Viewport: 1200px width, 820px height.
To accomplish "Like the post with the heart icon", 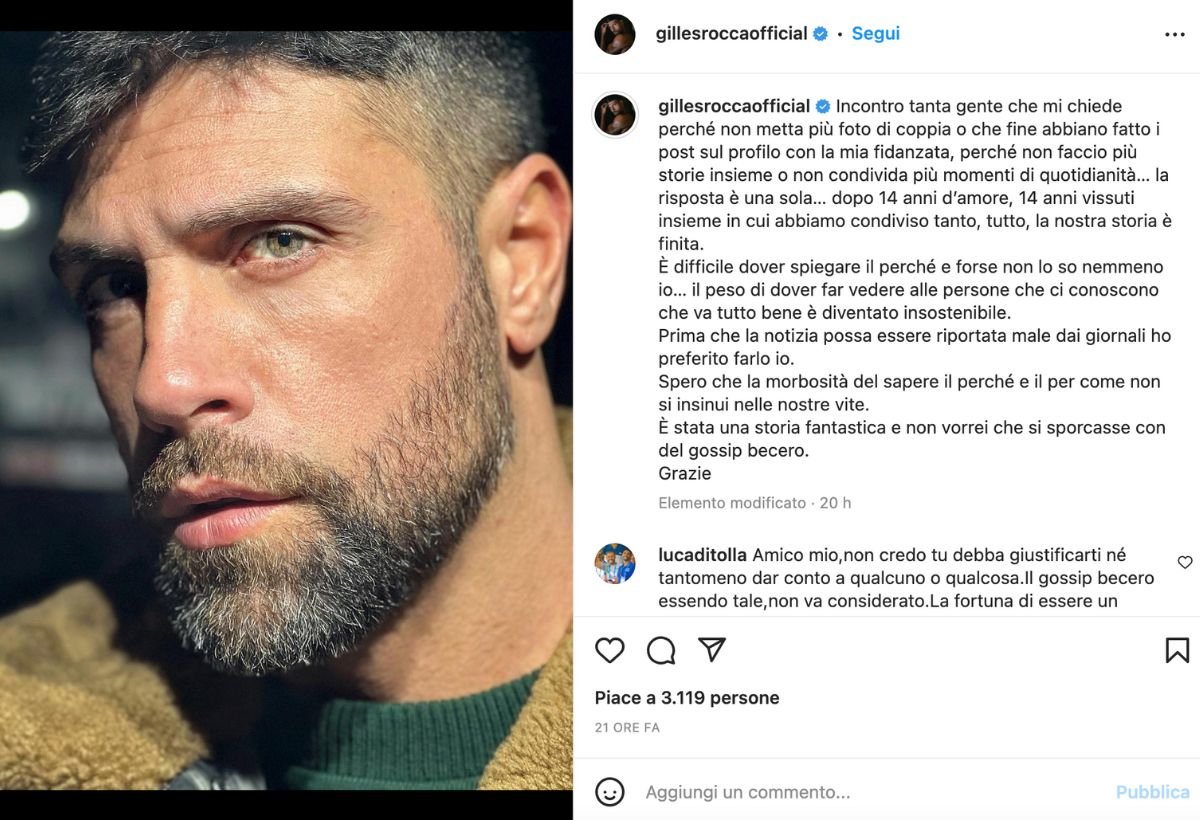I will click(x=610, y=650).
